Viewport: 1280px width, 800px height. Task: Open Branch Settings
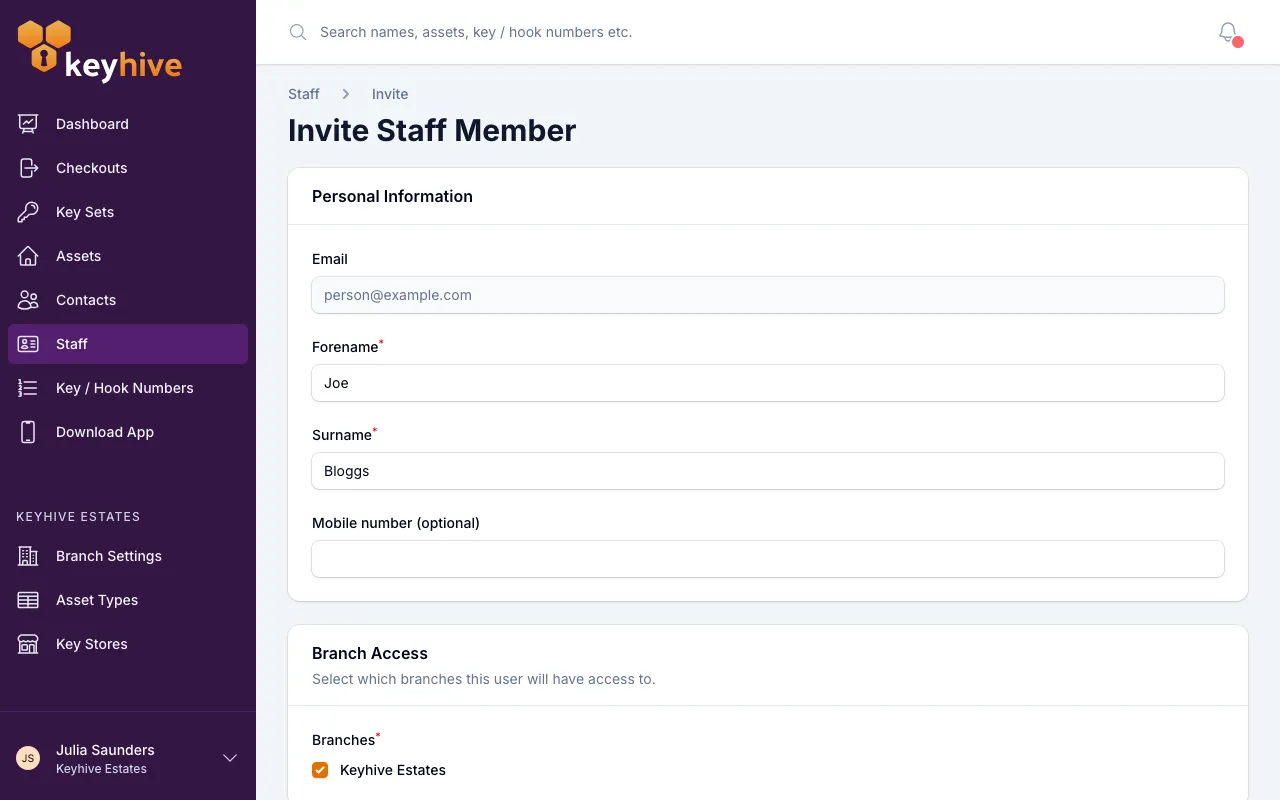pyautogui.click(x=128, y=556)
